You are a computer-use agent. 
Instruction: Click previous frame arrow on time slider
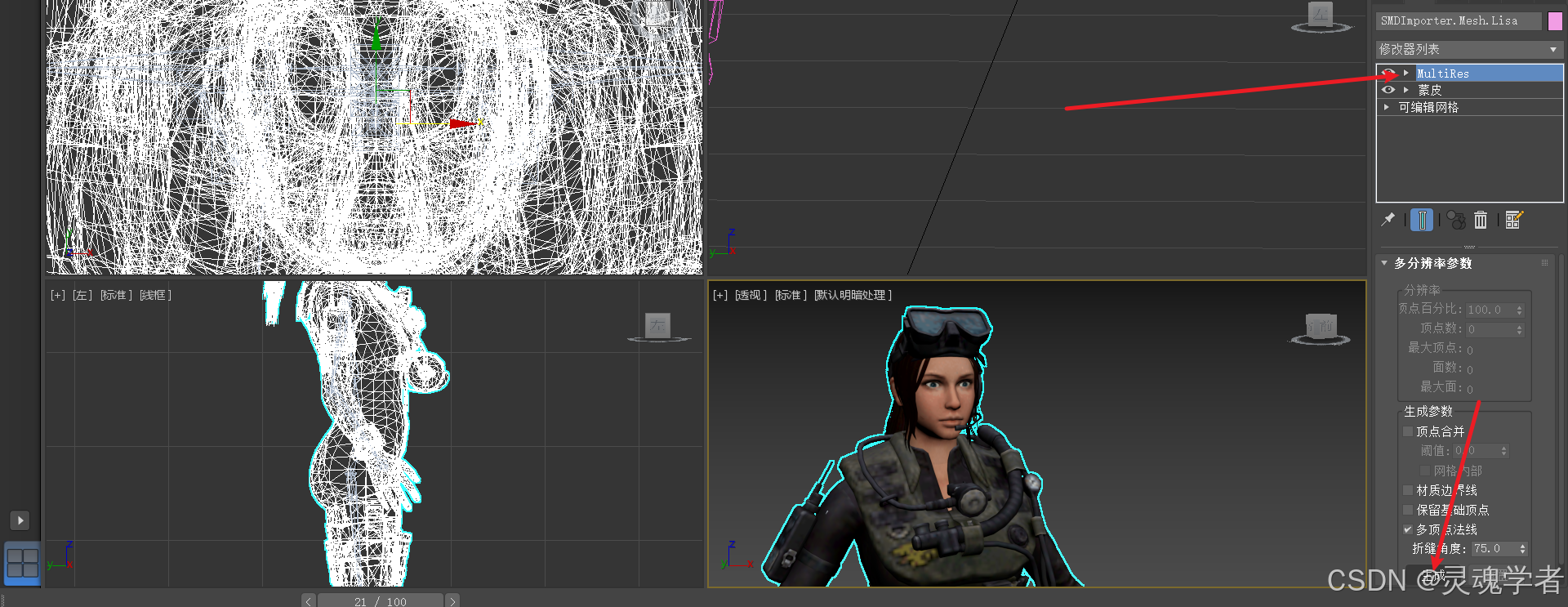tap(309, 601)
